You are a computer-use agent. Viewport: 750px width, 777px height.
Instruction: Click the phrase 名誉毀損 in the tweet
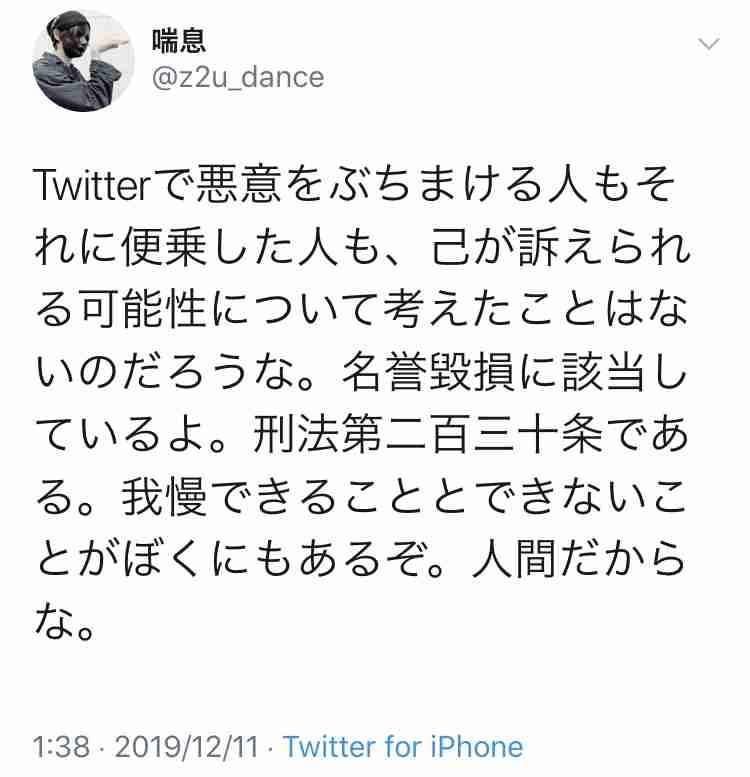point(429,372)
